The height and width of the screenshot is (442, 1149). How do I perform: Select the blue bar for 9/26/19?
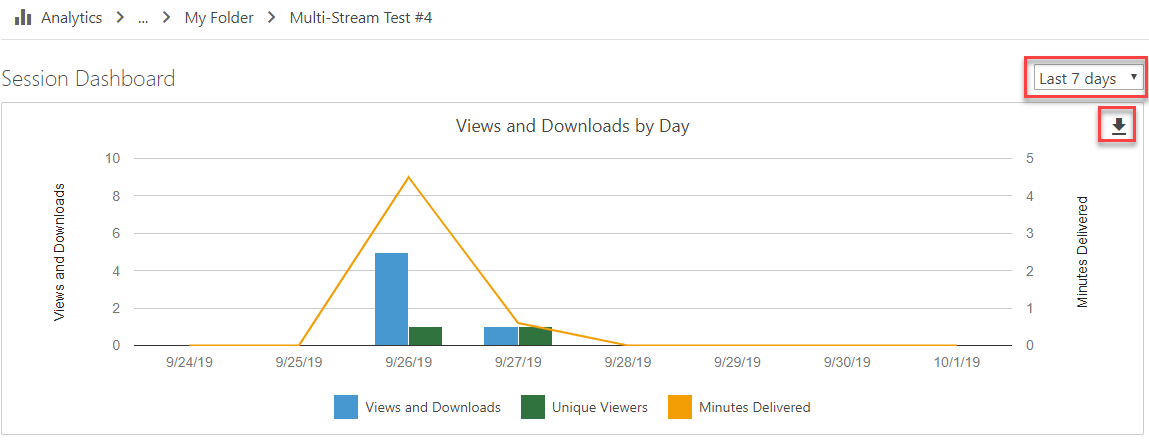pyautogui.click(x=391, y=299)
